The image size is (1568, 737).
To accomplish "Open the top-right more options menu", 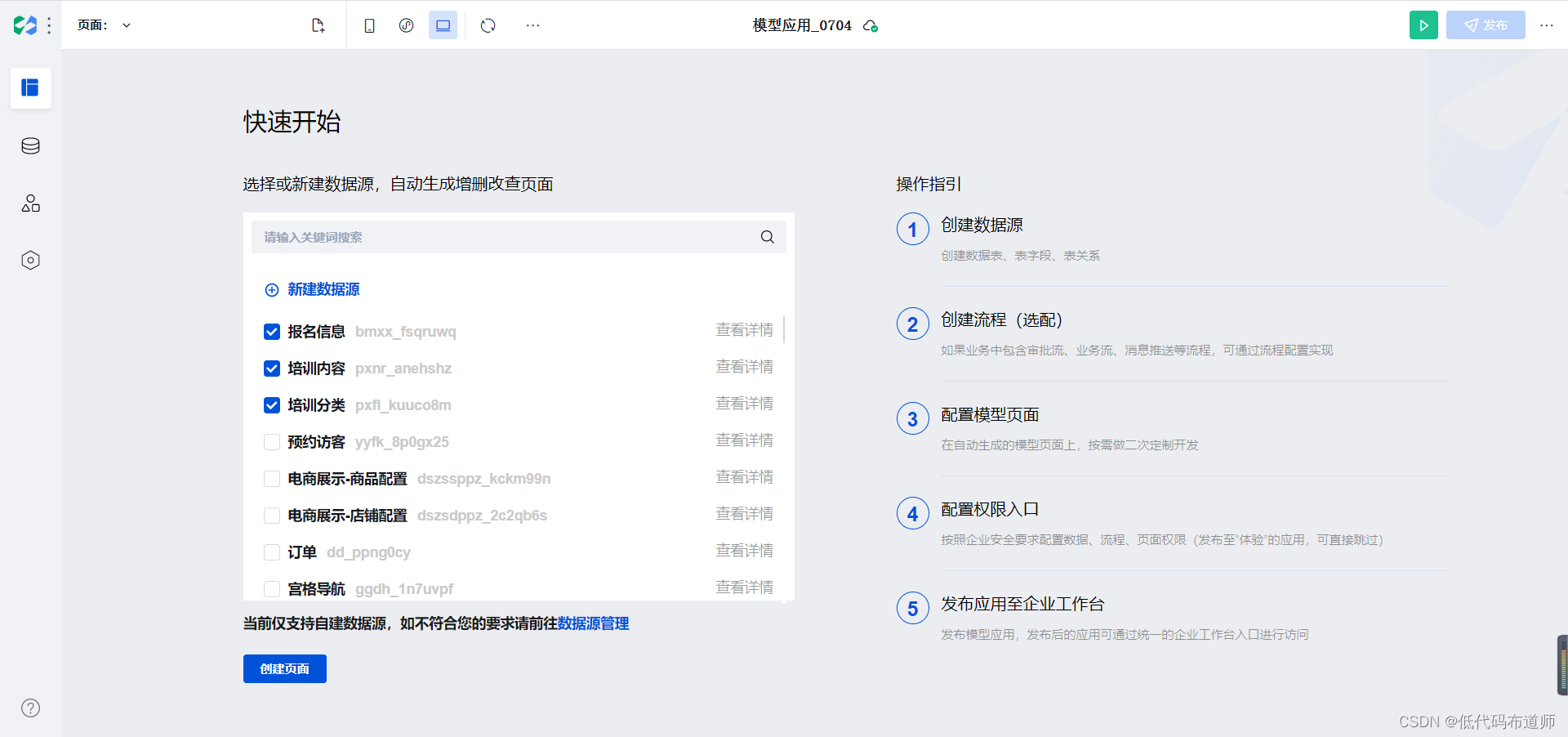I will click(x=1547, y=25).
